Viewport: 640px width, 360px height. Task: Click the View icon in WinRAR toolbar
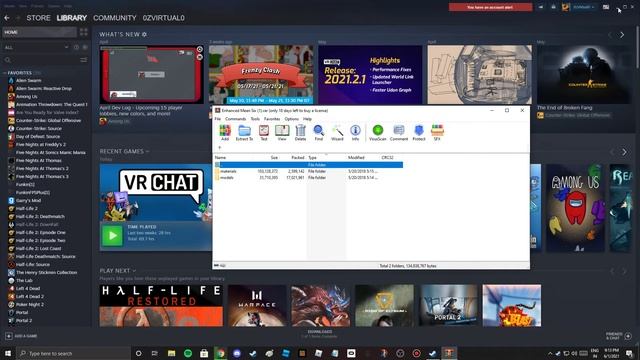pos(282,133)
